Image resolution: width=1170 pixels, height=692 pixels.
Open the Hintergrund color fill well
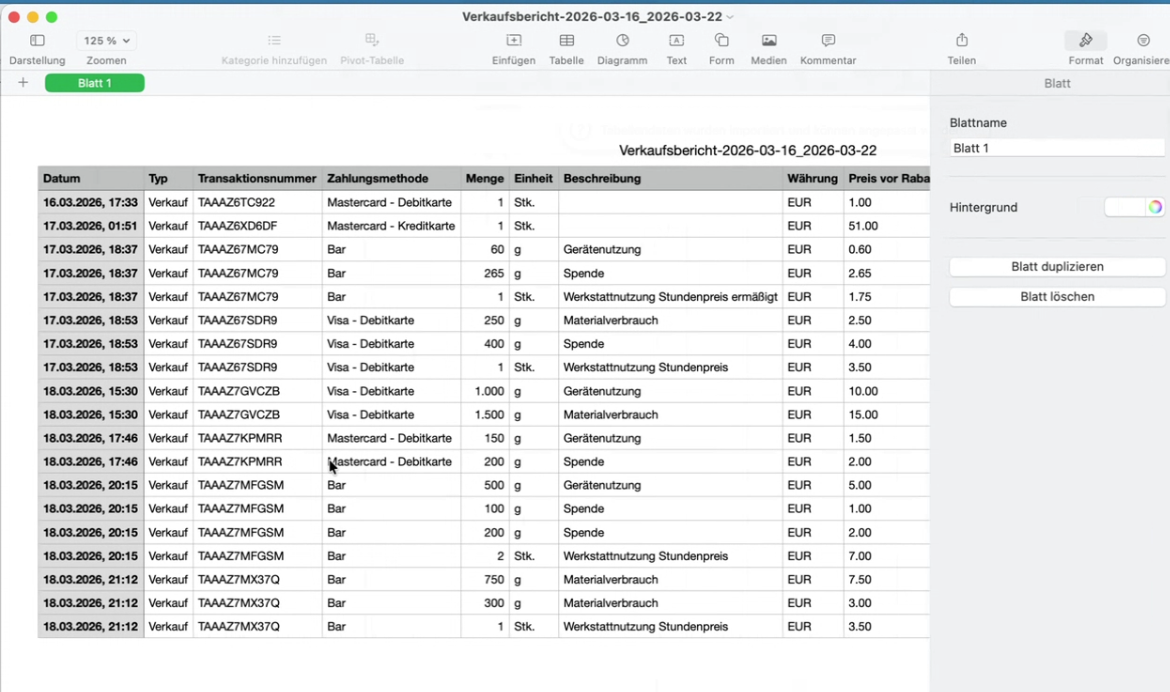[x=1124, y=208]
